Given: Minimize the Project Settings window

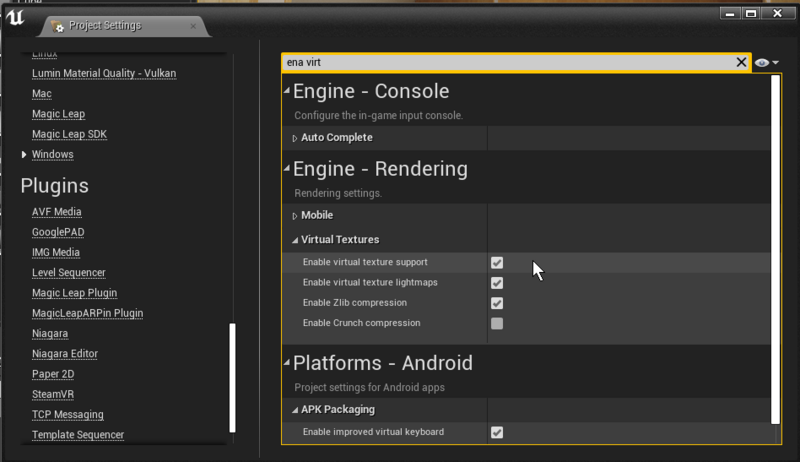Looking at the screenshot, I should pos(730,14).
